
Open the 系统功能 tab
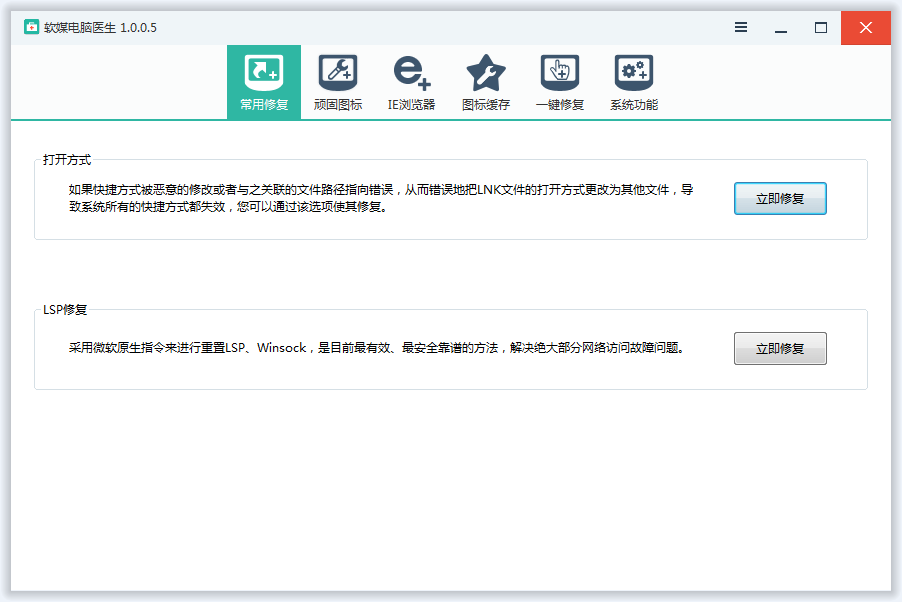tap(633, 82)
